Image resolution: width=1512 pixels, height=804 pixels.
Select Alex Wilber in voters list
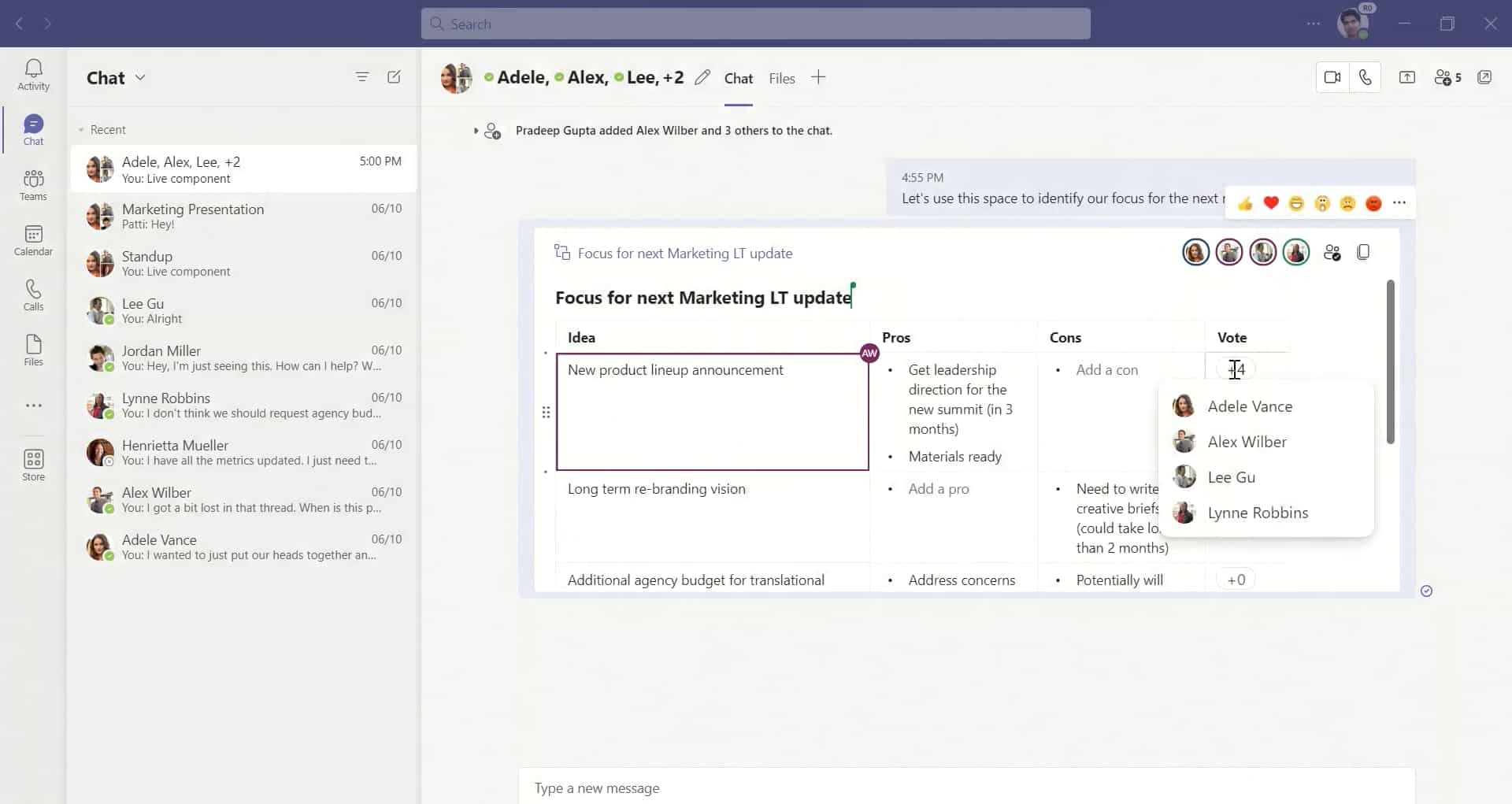click(x=1266, y=442)
